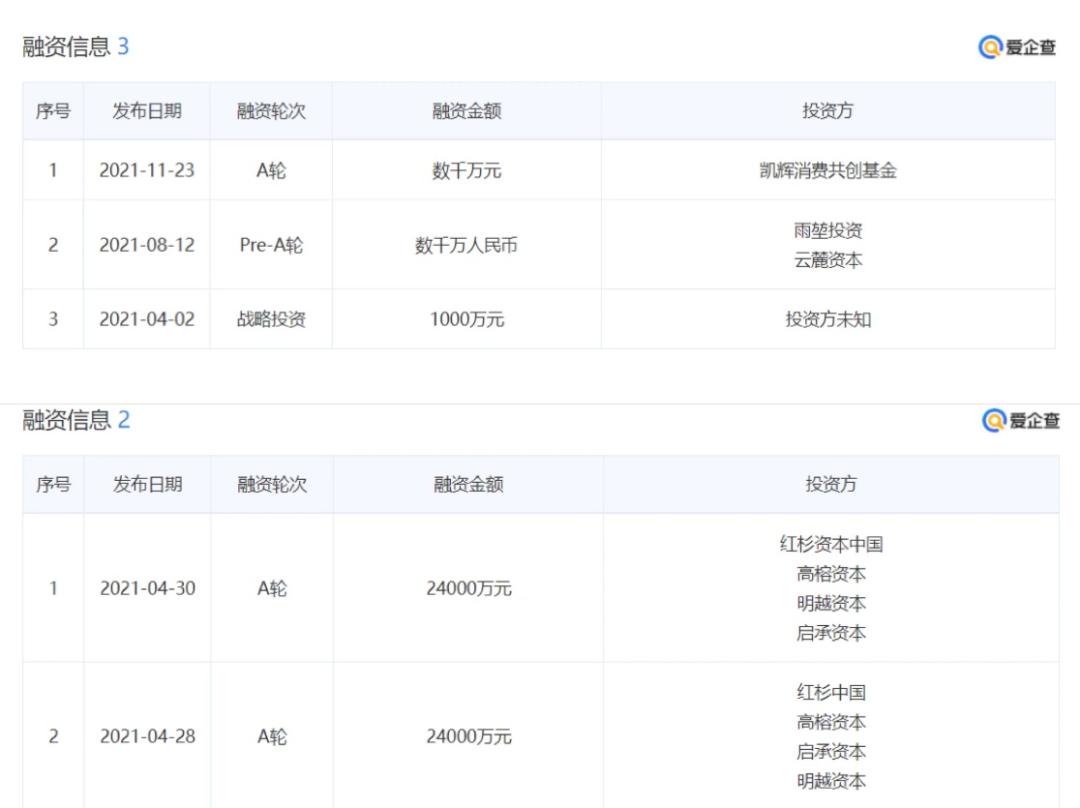Click the 爱企查 logo in the first section
Screen dimensions: 1080x808
[x=1017, y=48]
